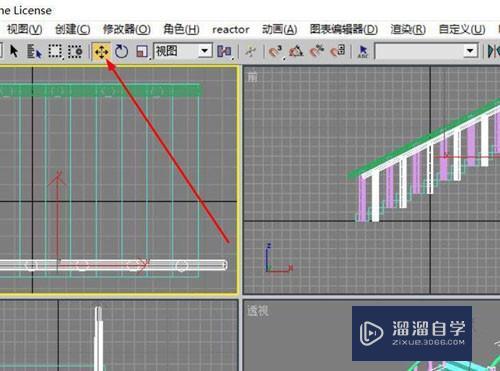
Task: Click the 透视 viewport label
Action: point(258,311)
